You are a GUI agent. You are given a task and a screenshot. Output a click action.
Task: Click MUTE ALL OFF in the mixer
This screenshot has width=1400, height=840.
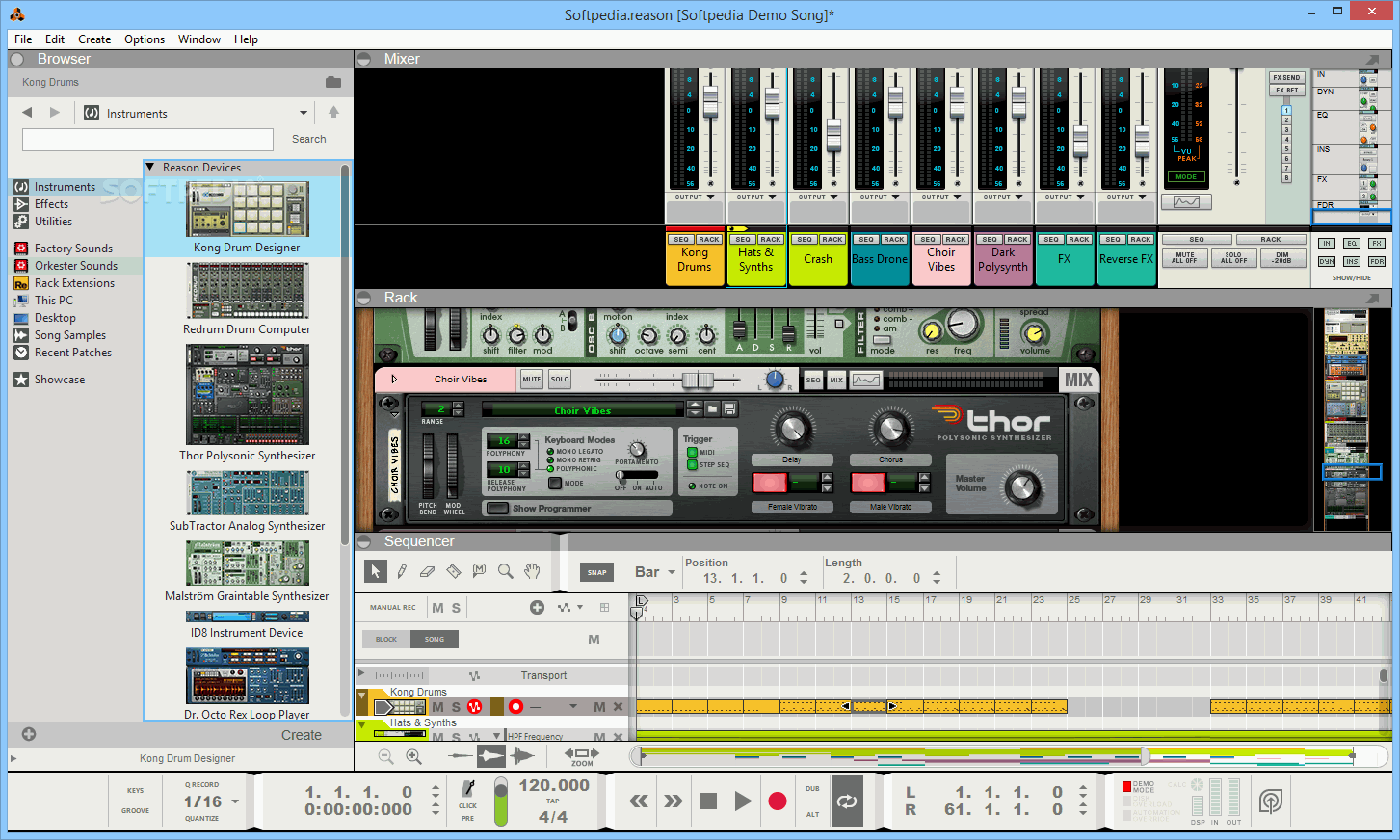tap(1185, 258)
